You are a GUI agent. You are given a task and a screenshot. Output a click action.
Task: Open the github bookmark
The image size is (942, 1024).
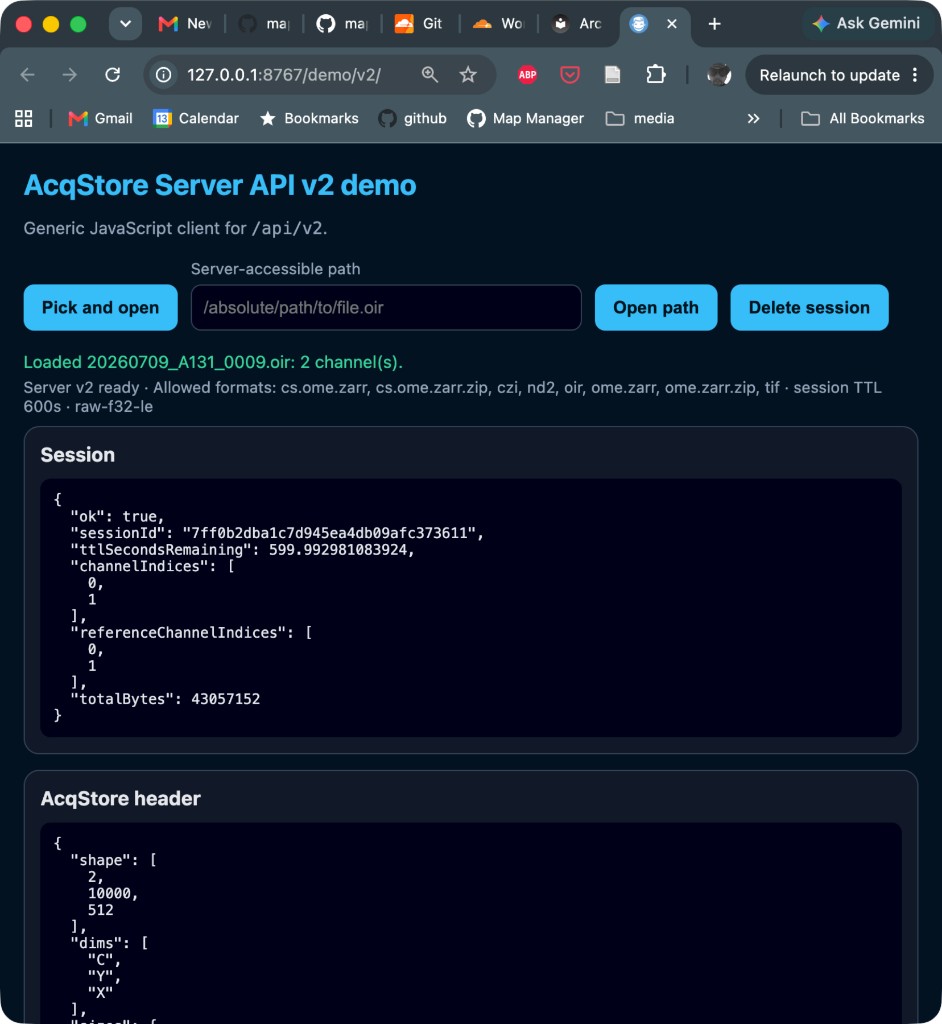click(412, 118)
